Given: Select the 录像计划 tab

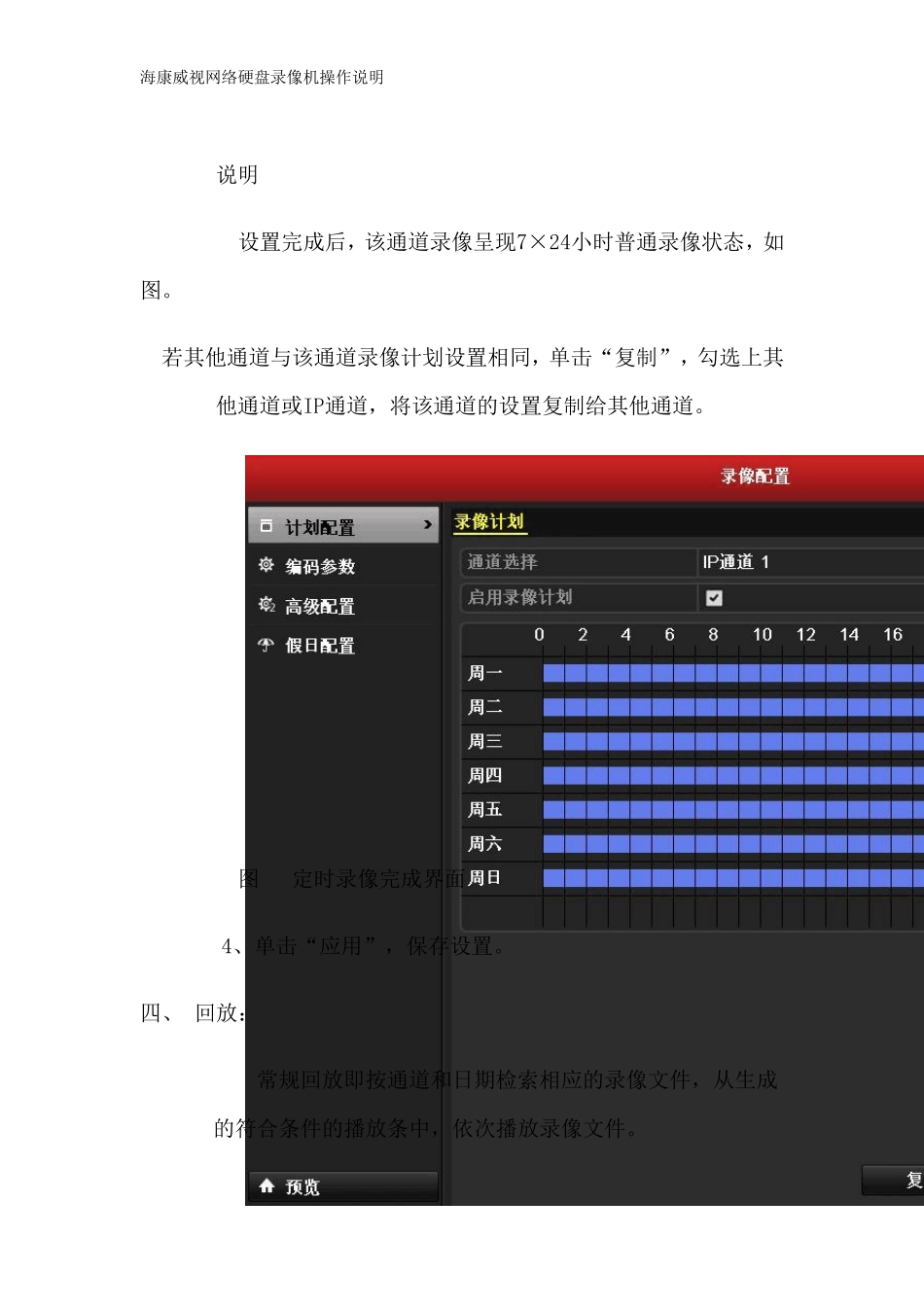Looking at the screenshot, I should tap(489, 522).
